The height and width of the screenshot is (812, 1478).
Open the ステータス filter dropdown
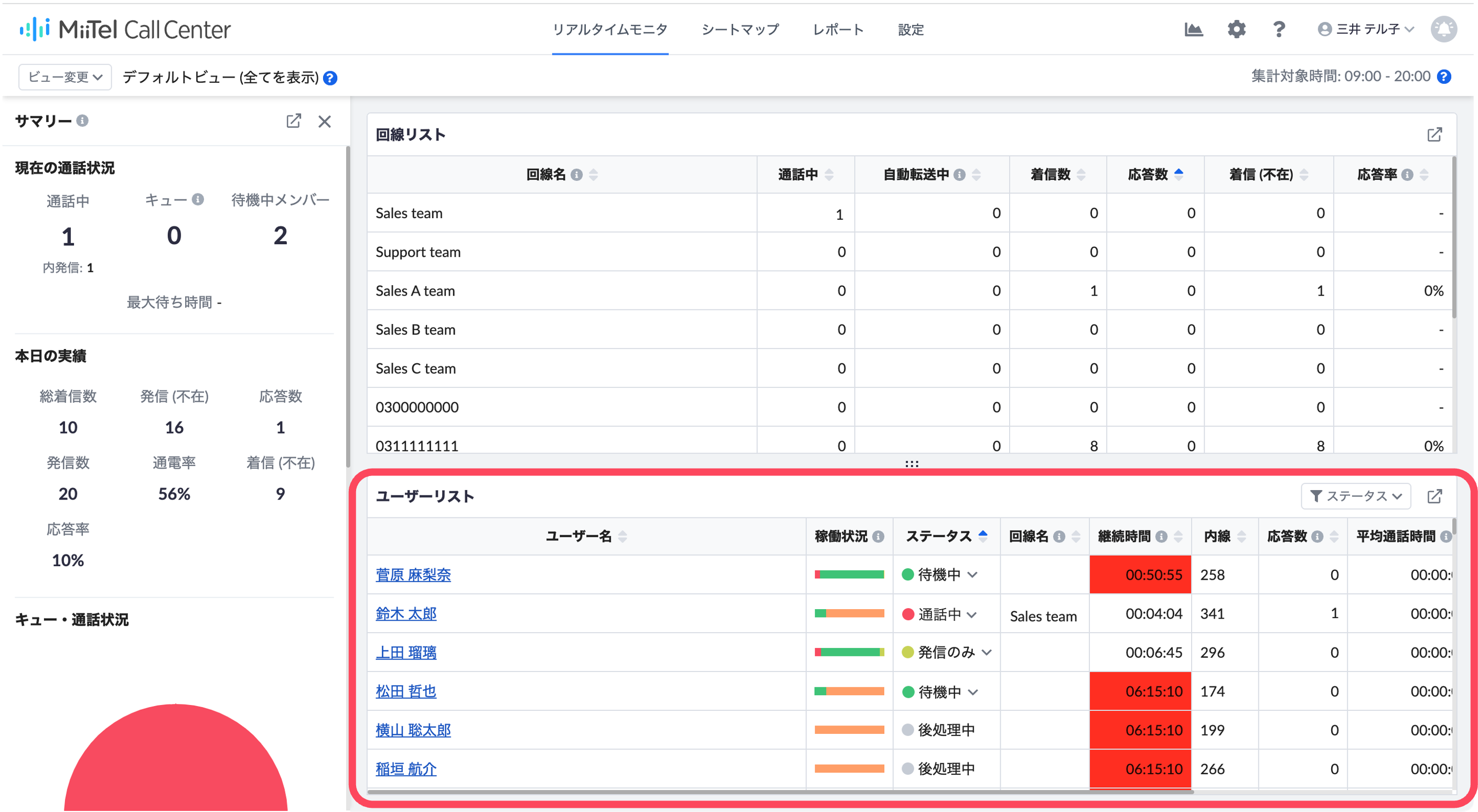pyautogui.click(x=1355, y=496)
